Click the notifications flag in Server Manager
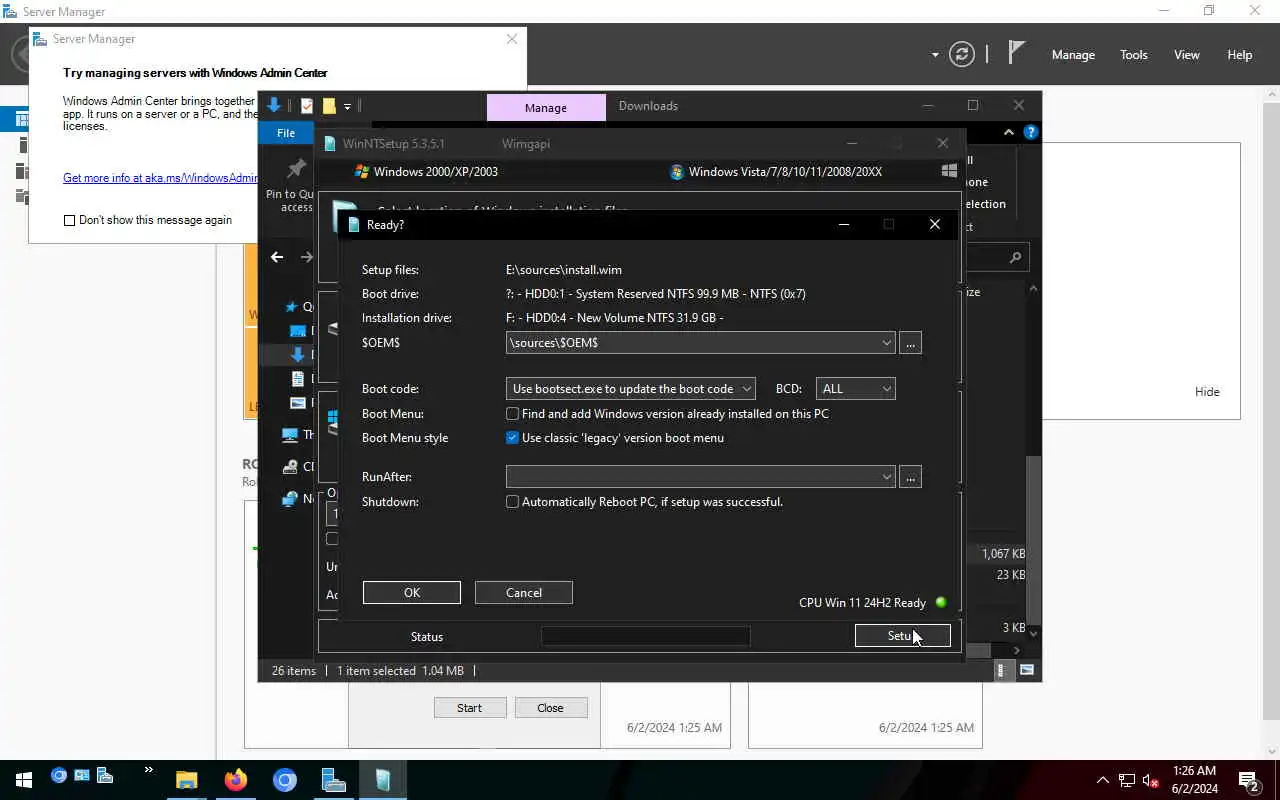Viewport: 1280px width, 800px height. (1016, 53)
